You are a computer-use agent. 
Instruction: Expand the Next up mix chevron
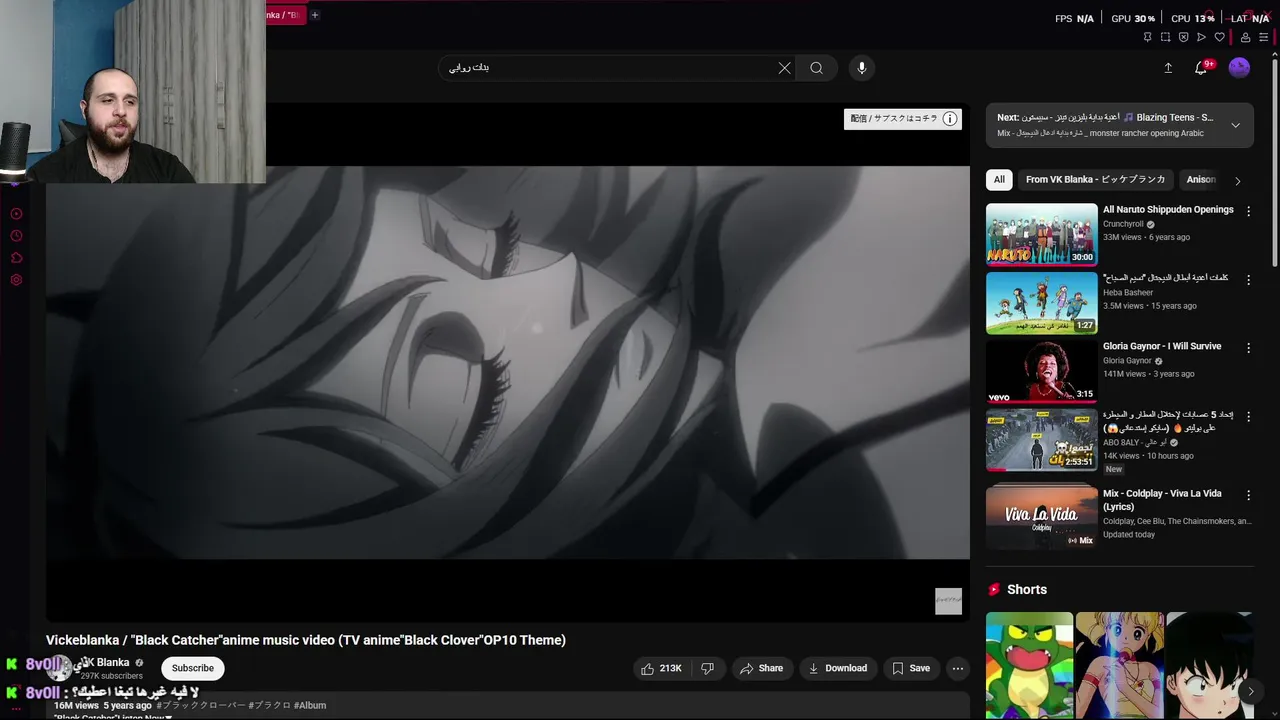1235,125
